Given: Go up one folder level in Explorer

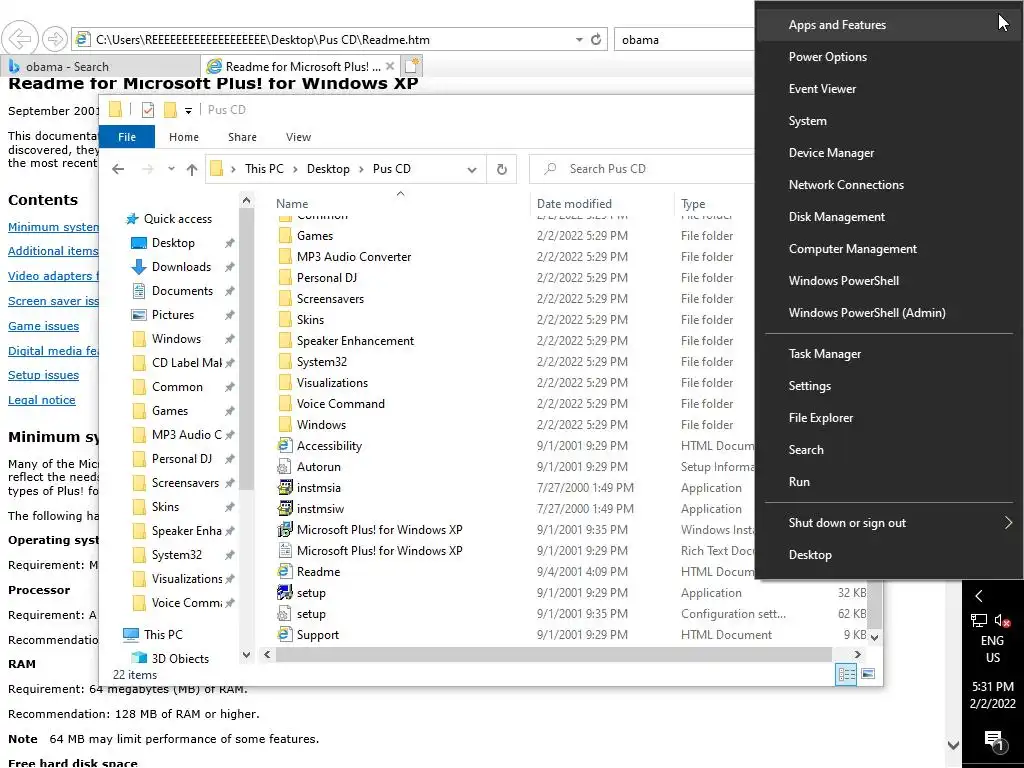Looking at the screenshot, I should 192,169.
